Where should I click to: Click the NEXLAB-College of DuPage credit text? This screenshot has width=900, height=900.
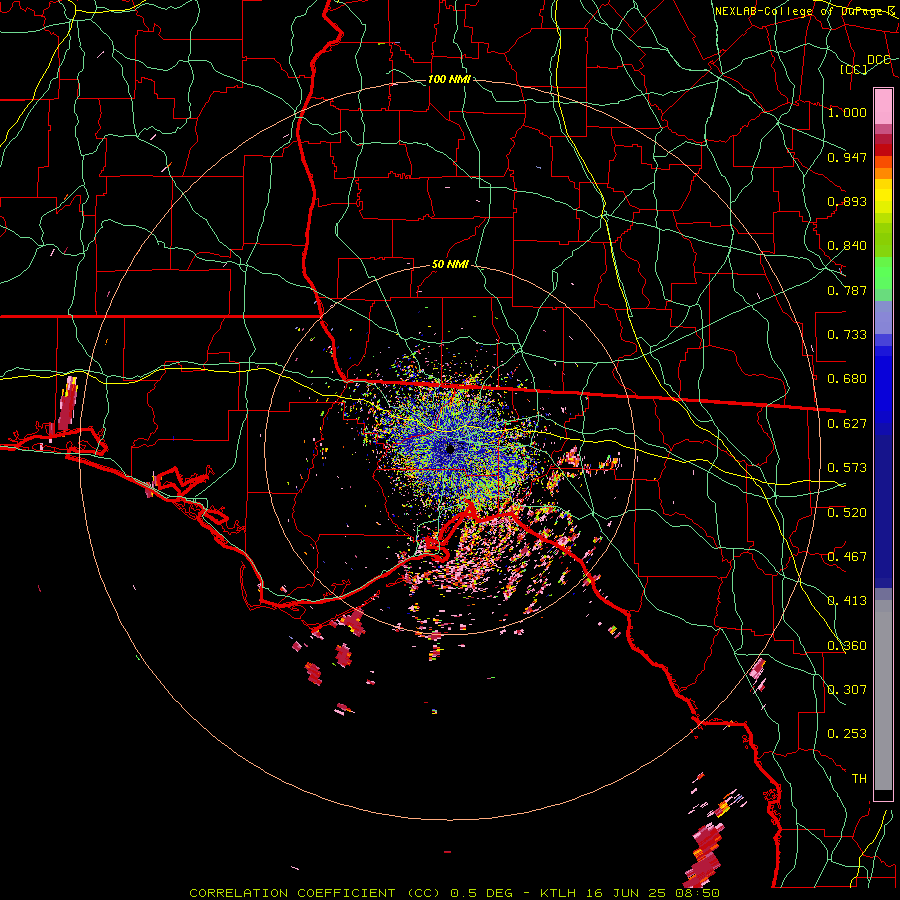click(805, 11)
